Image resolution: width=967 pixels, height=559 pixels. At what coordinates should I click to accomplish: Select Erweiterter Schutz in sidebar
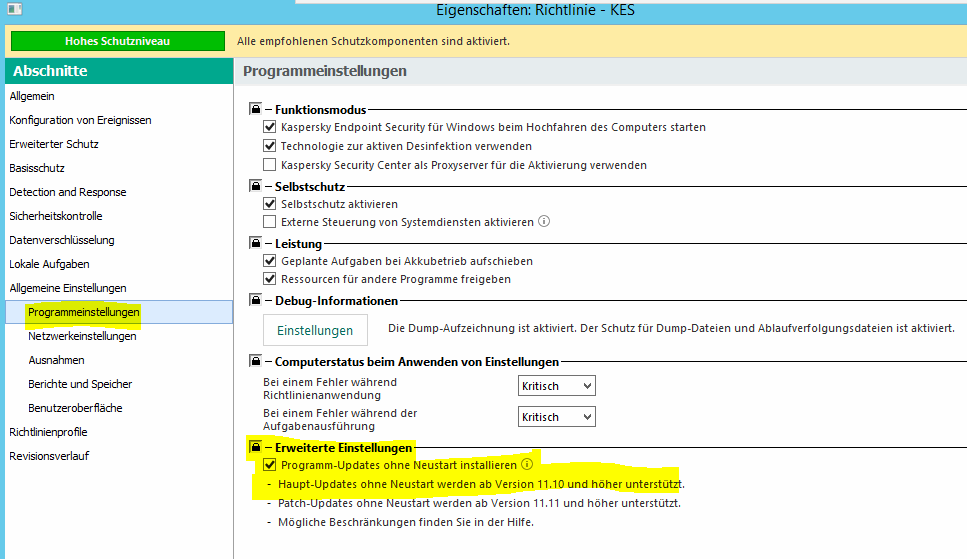(x=54, y=144)
